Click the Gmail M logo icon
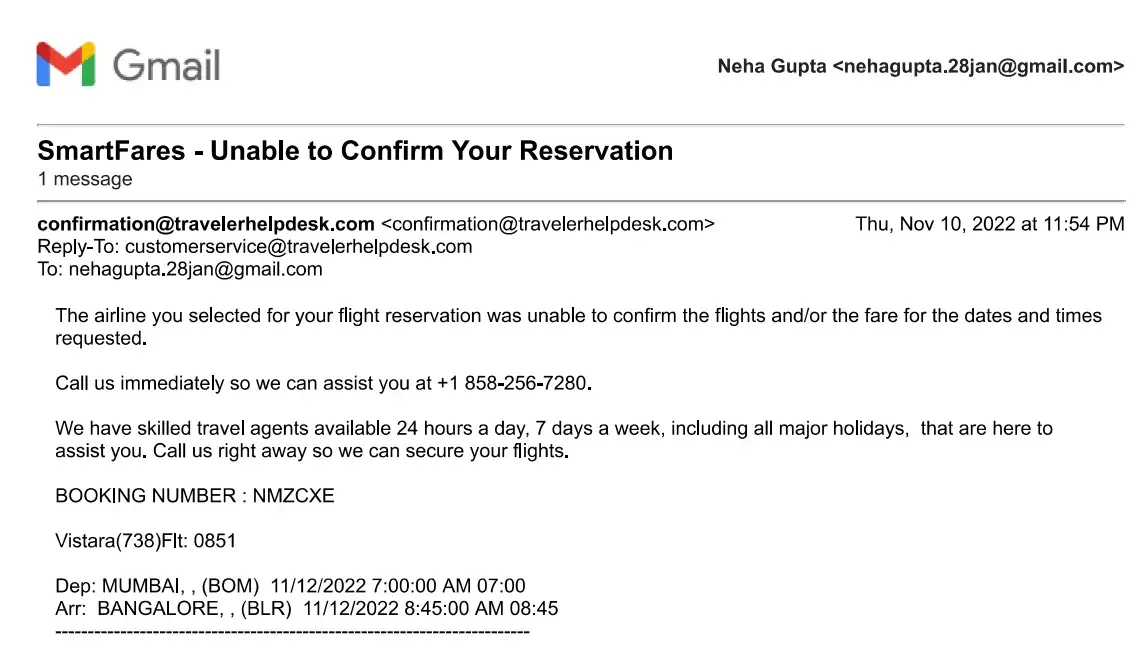 [x=65, y=64]
